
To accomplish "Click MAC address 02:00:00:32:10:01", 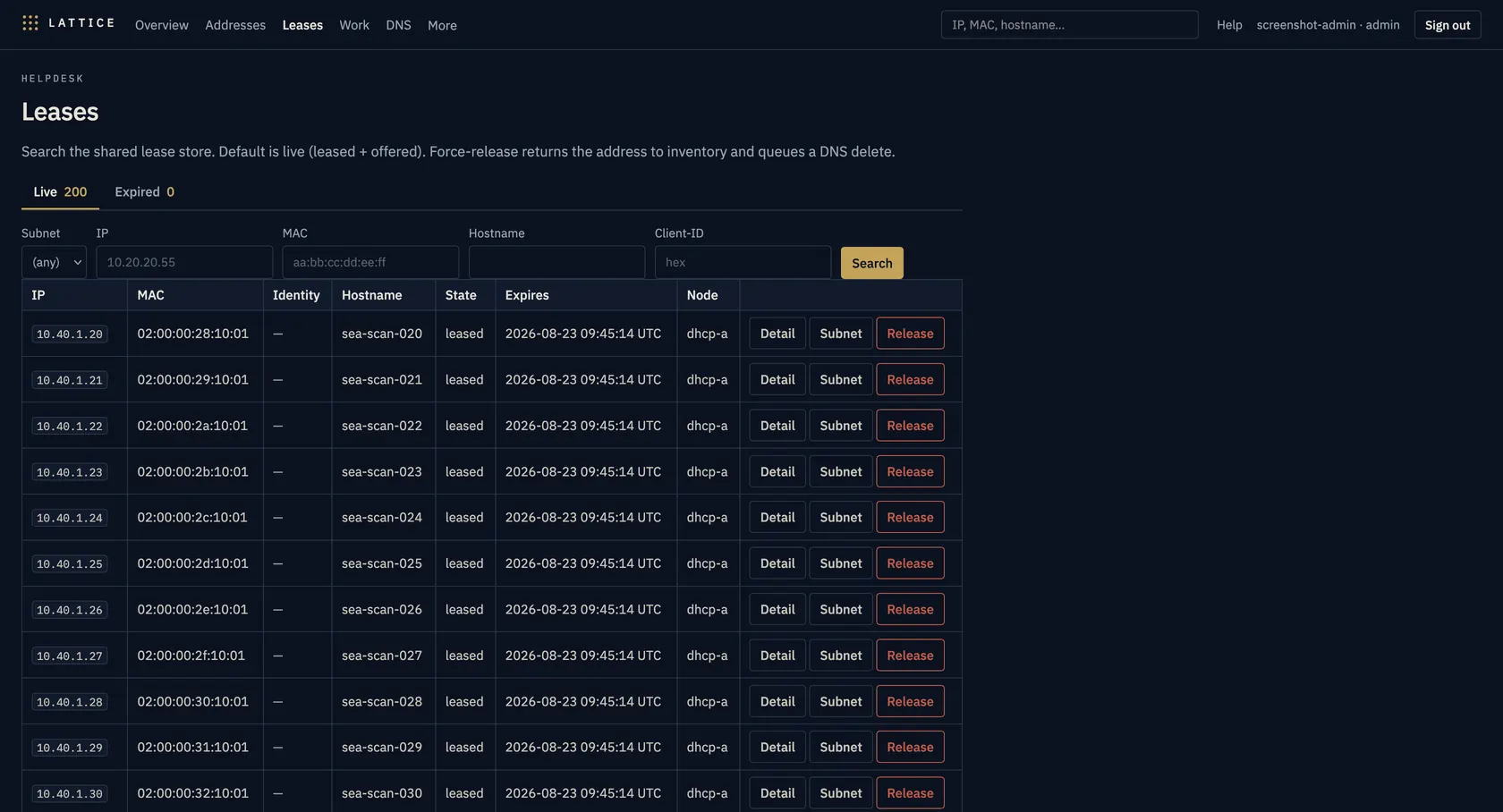I will coord(192,793).
